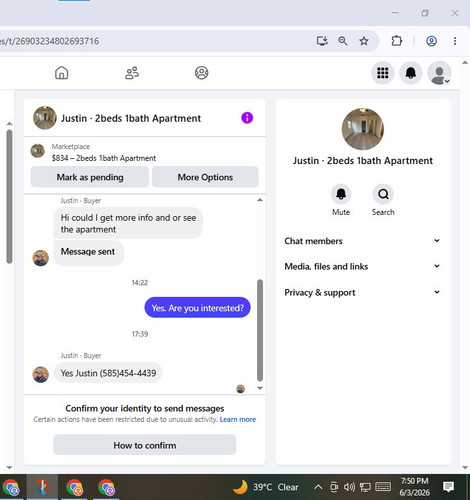This screenshot has width=470, height=500.
Task: Click chat header apartment thumbnail
Action: pos(45,118)
